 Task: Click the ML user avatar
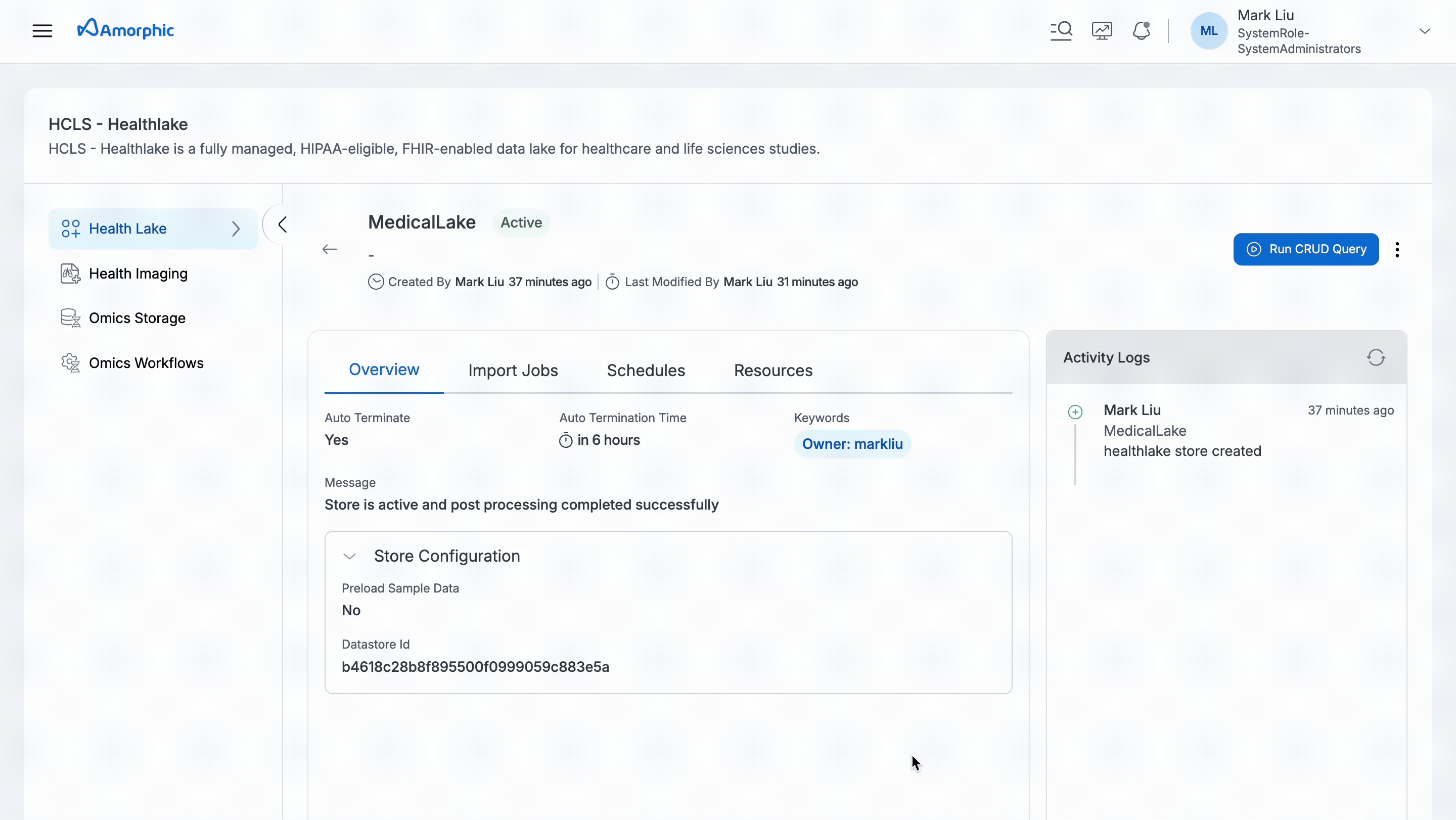[1208, 30]
